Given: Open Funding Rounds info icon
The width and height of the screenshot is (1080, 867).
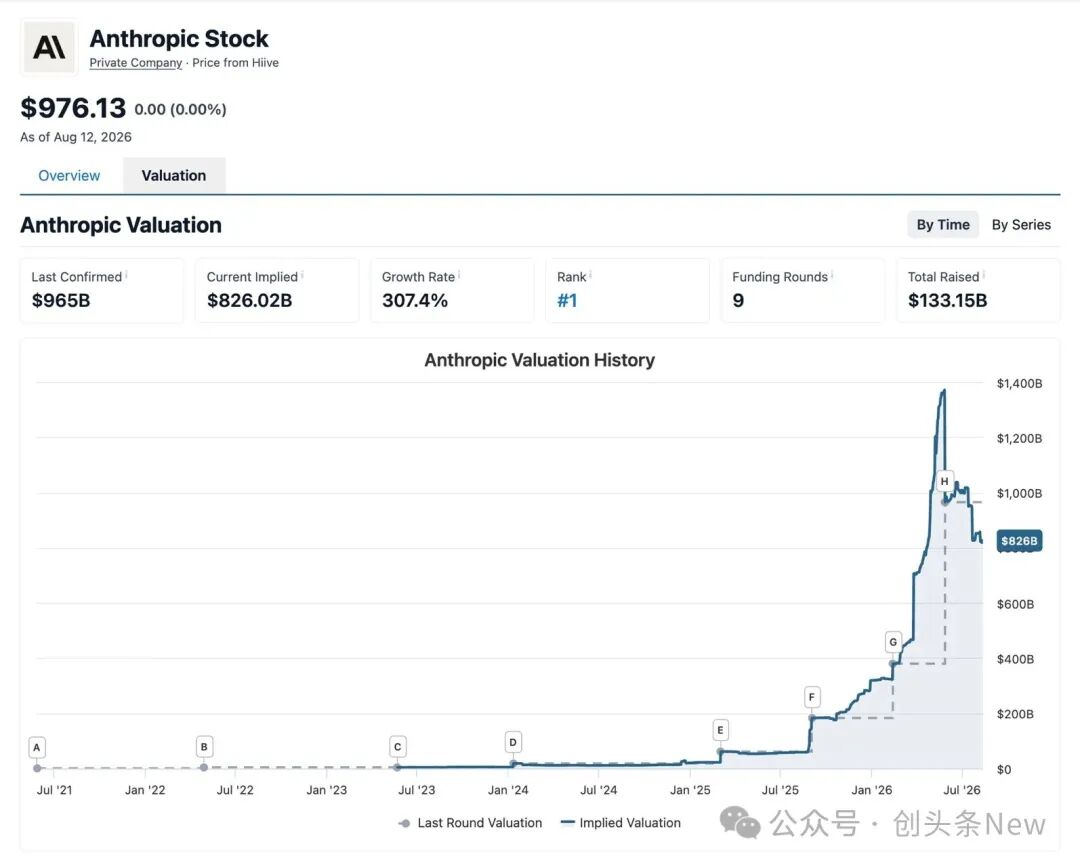Looking at the screenshot, I should click(x=832, y=275).
